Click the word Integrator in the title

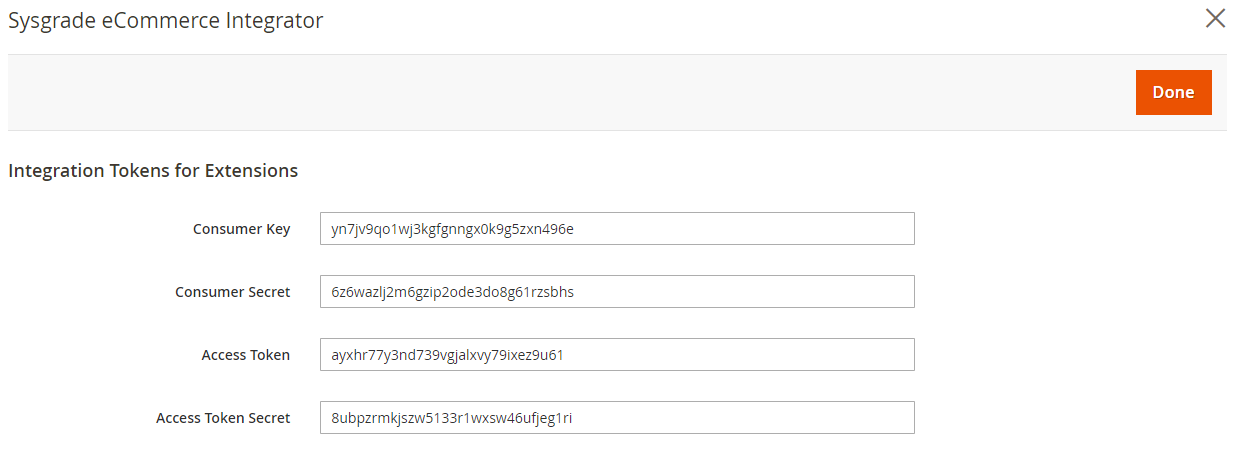click(x=276, y=21)
